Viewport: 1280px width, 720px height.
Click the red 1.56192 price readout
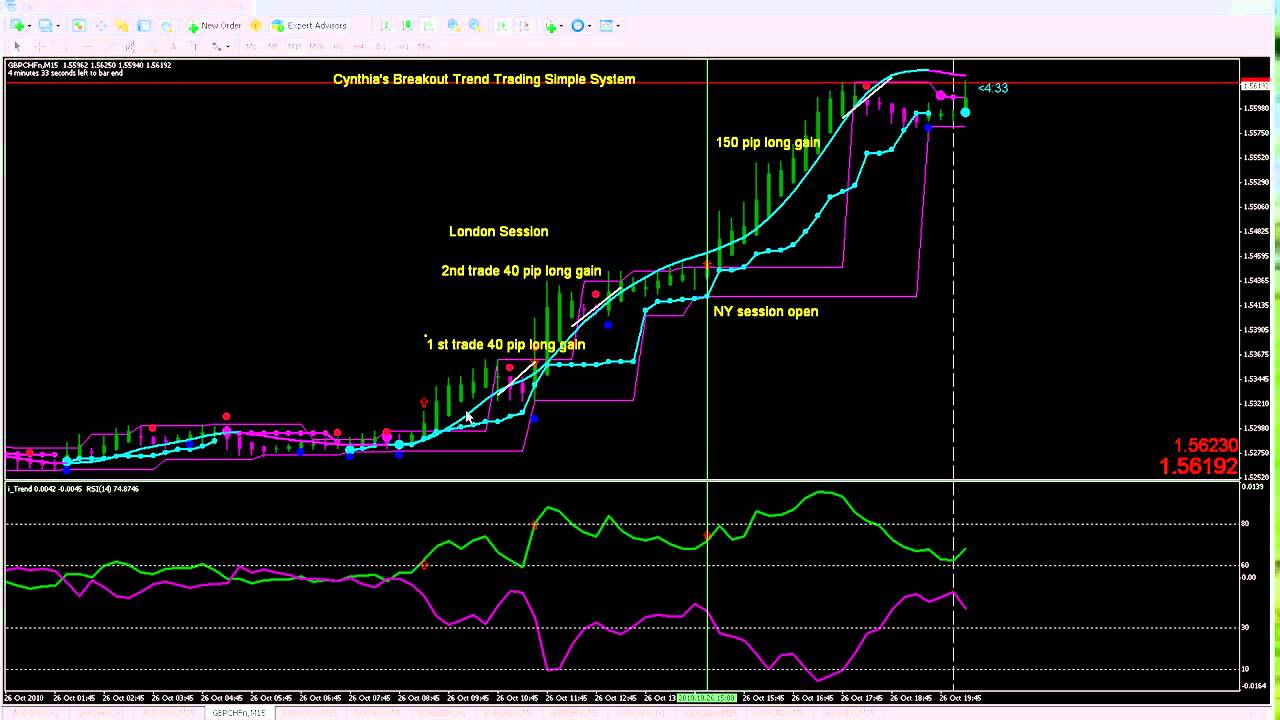click(x=1199, y=466)
